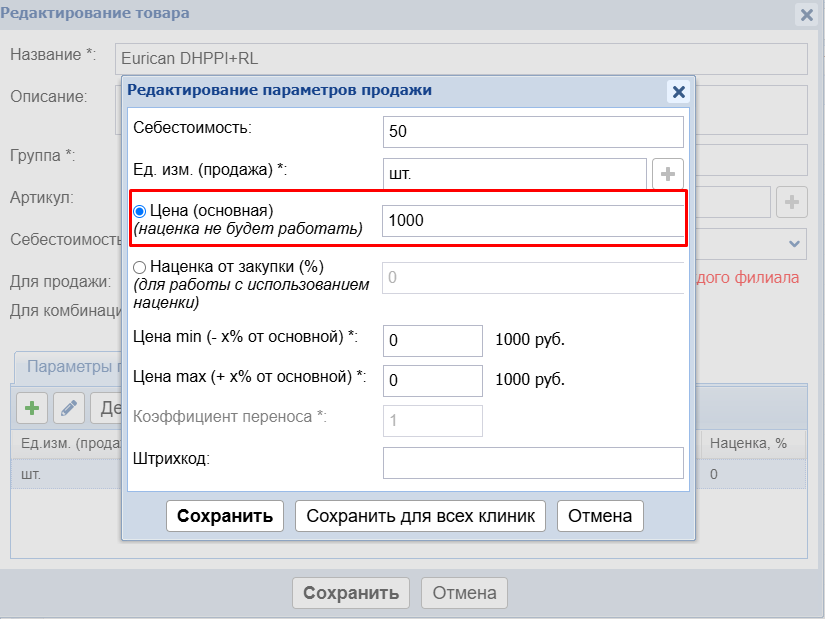This screenshot has width=825, height=619.
Task: Click the Название field with Eurican DHPPI+RL
Action: (x=461, y=59)
